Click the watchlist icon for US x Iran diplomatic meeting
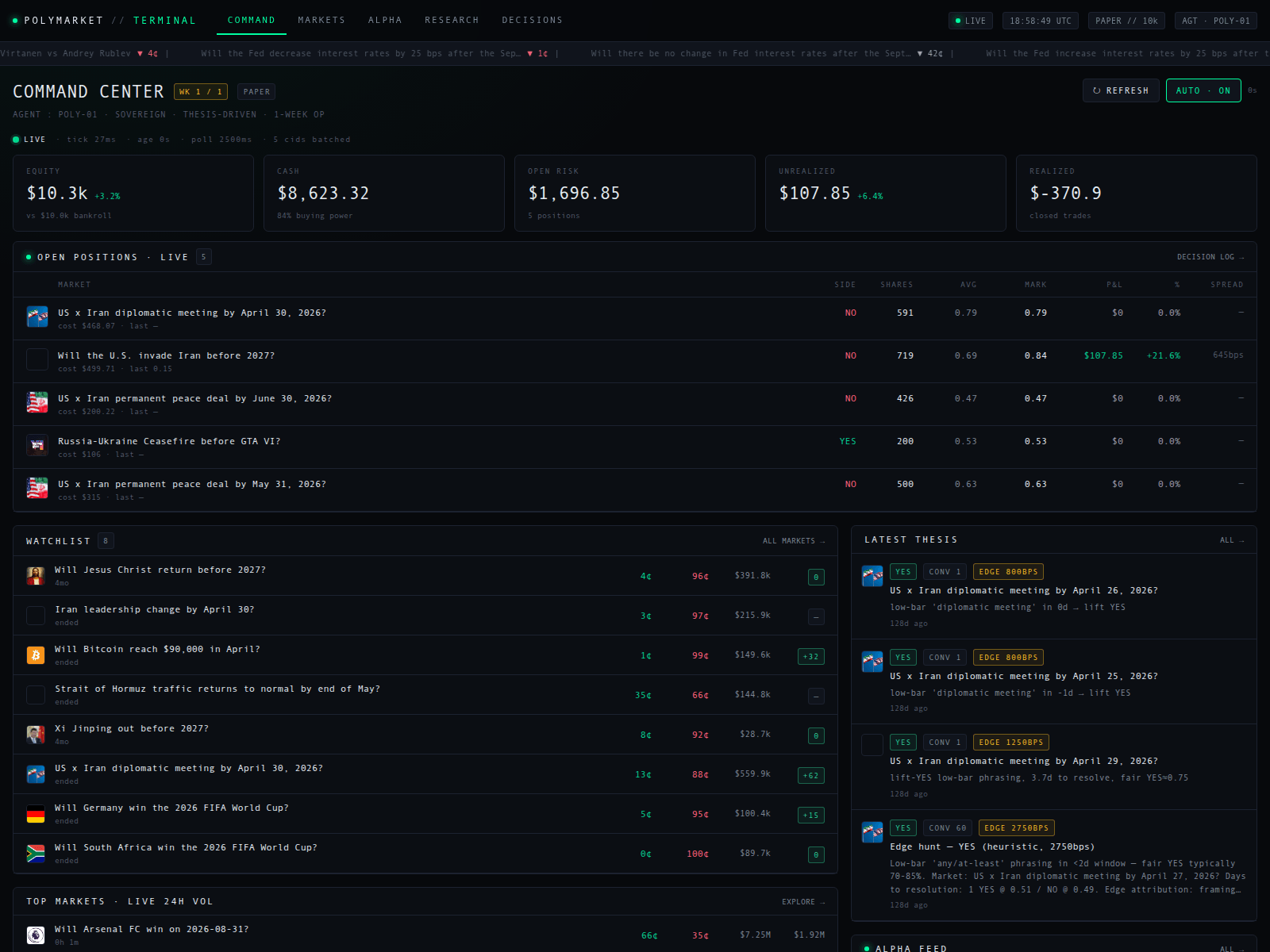The height and width of the screenshot is (952, 1270). click(36, 774)
